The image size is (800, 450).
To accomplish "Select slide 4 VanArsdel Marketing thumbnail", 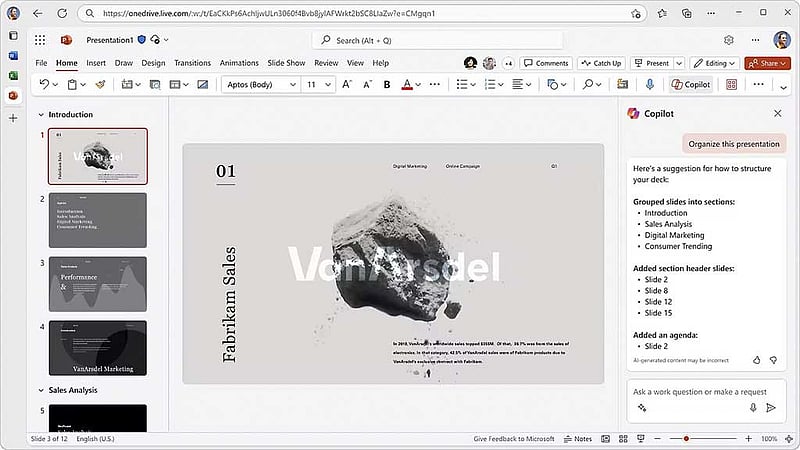I will coord(97,347).
